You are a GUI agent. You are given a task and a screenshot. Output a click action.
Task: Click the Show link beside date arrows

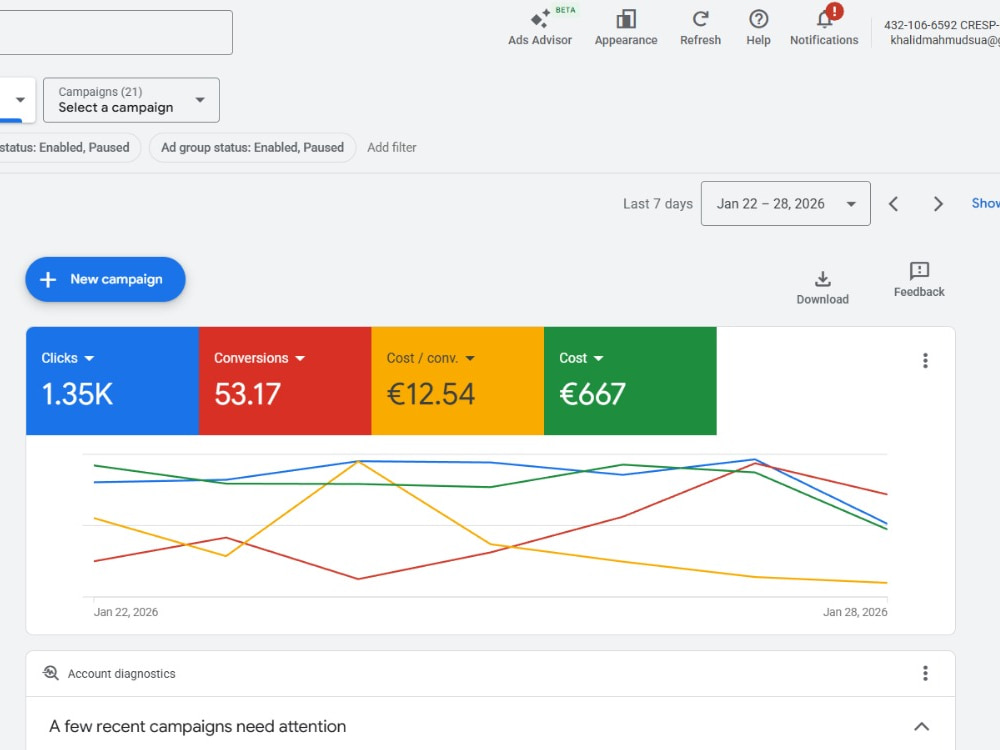985,203
